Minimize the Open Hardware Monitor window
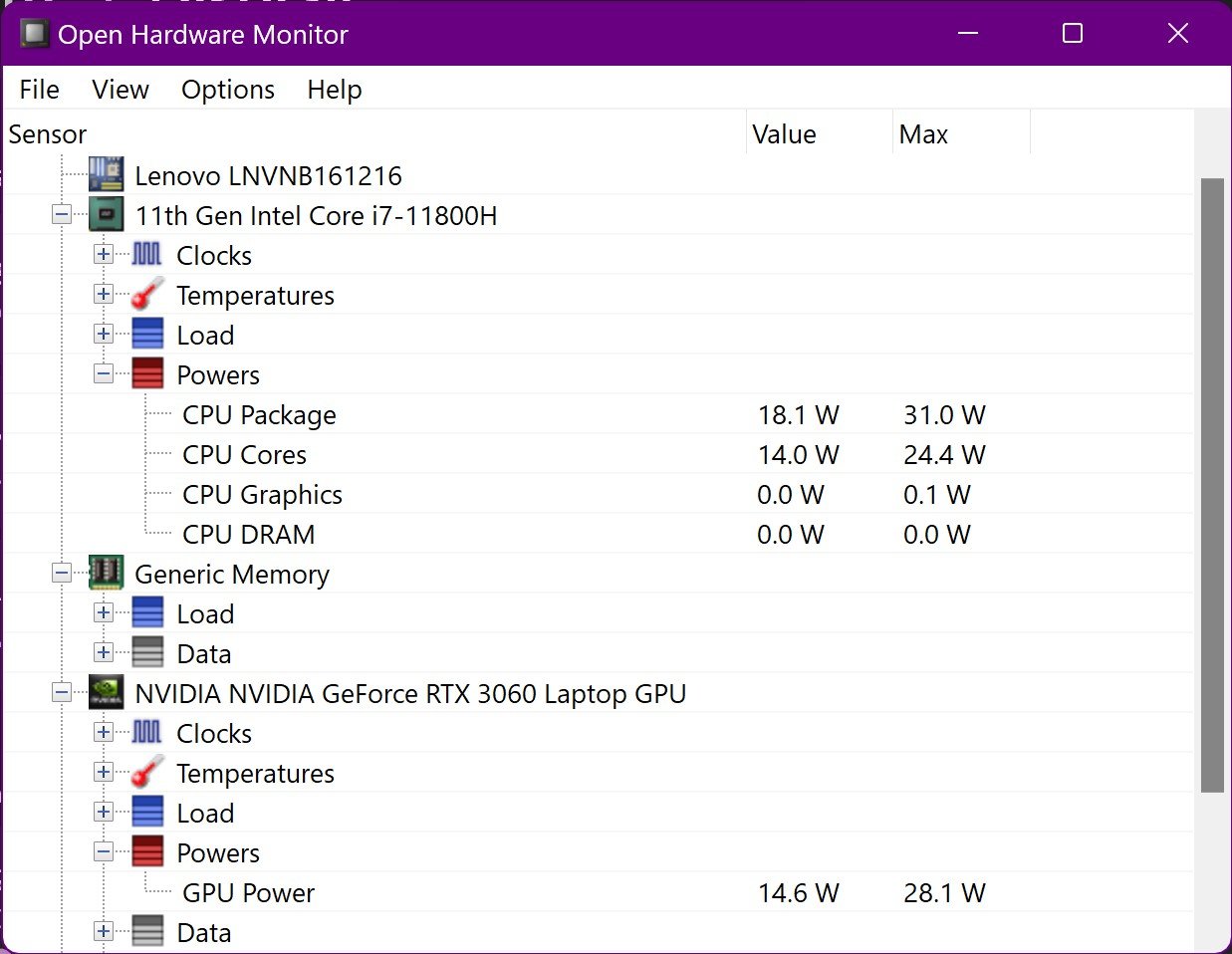 click(x=968, y=33)
